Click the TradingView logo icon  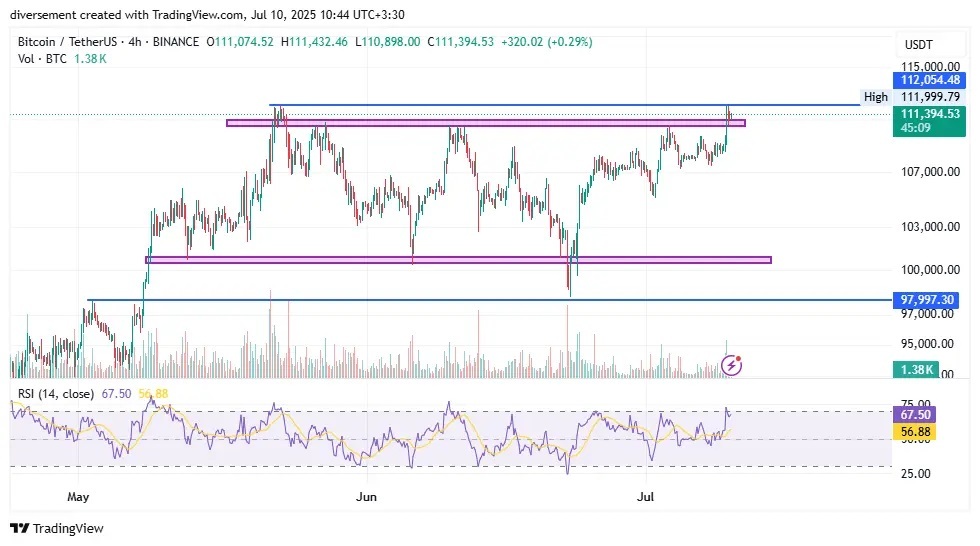click(19, 528)
